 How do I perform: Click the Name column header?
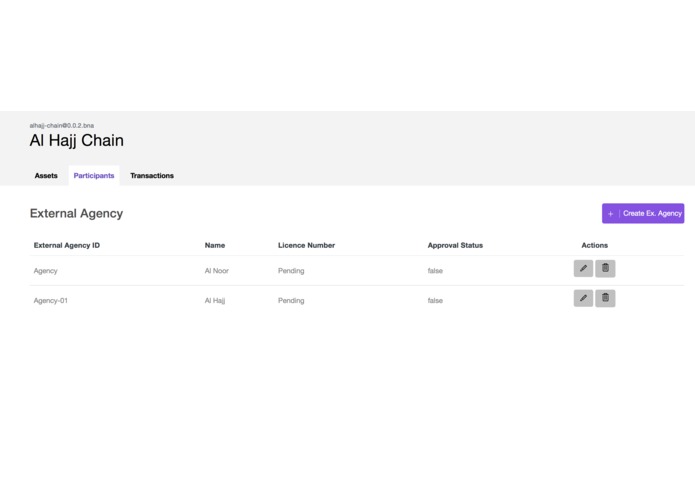[215, 245]
